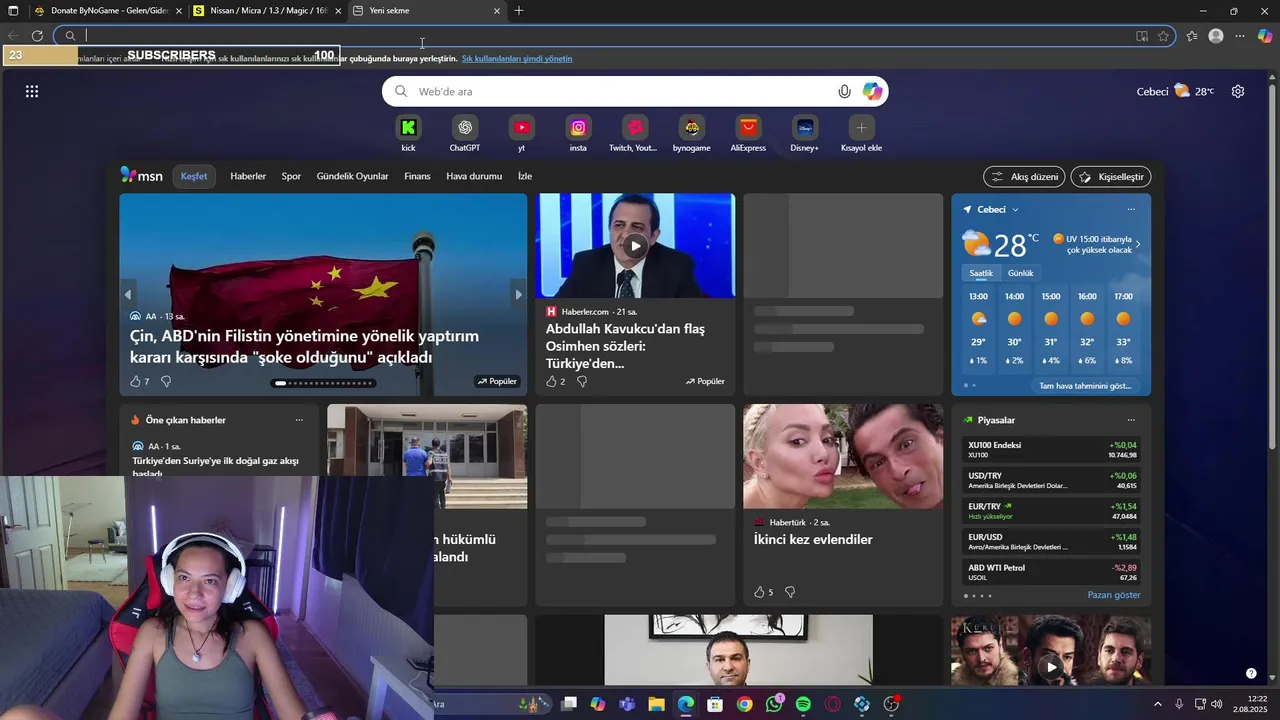Select the Keşfet tab

(x=194, y=176)
